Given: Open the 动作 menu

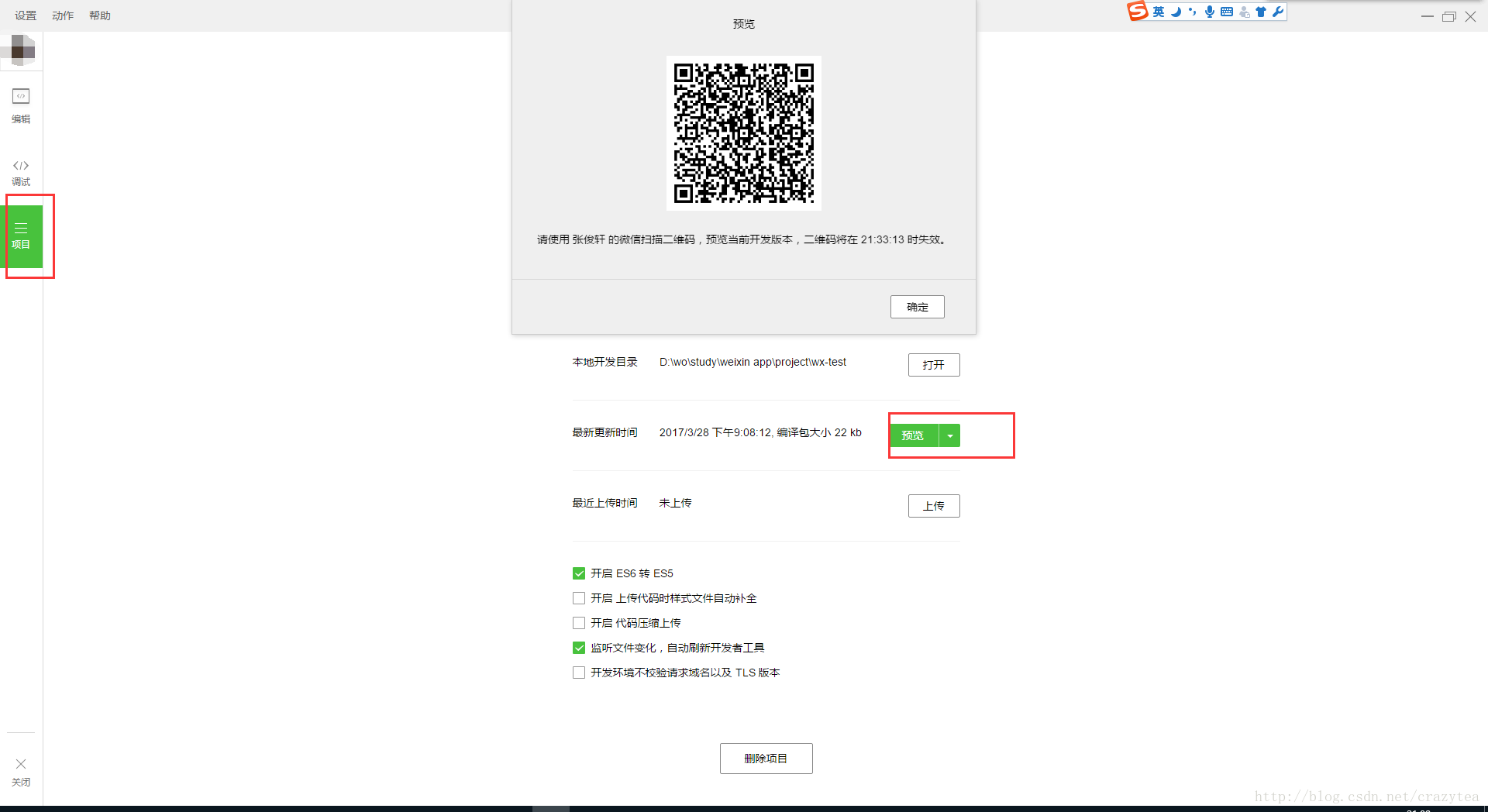Looking at the screenshot, I should [x=63, y=15].
